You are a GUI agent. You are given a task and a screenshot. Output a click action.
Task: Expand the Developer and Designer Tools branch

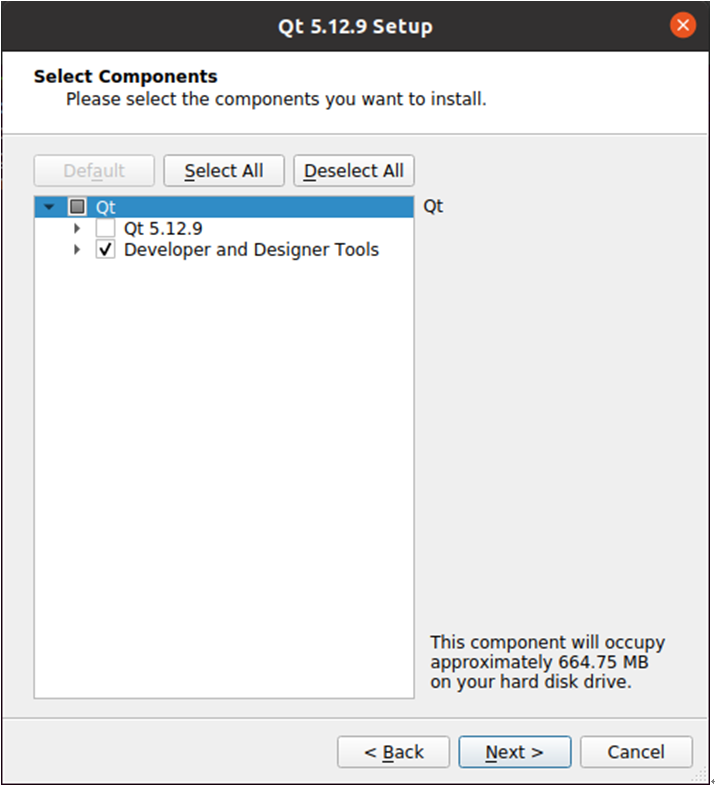click(76, 250)
